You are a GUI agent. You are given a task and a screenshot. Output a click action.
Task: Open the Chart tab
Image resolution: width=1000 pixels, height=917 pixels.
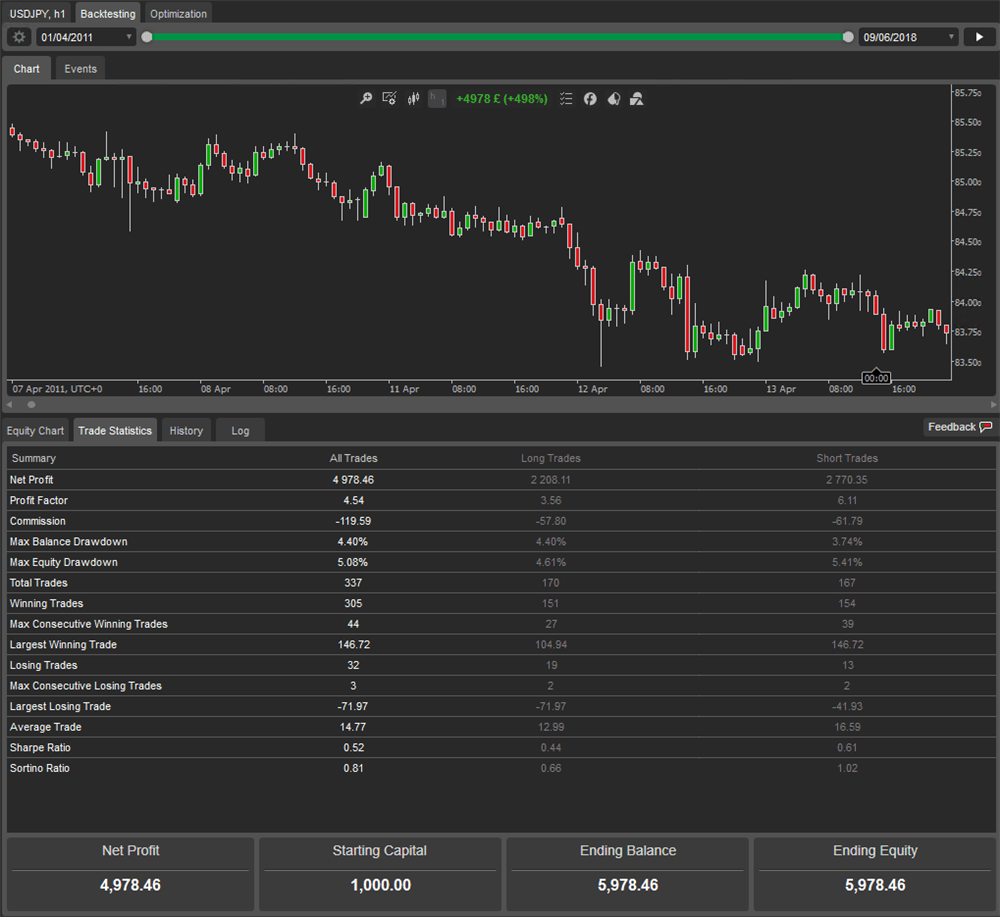point(27,69)
